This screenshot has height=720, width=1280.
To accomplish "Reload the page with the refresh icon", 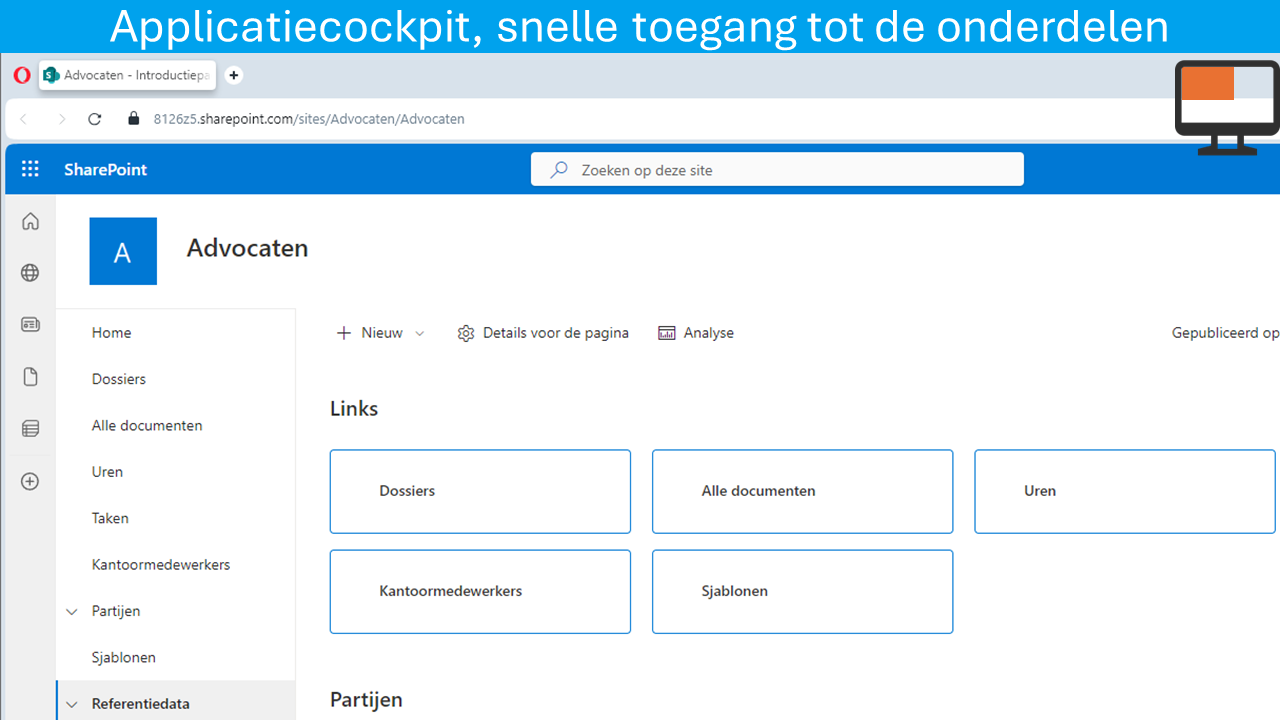I will [x=95, y=119].
